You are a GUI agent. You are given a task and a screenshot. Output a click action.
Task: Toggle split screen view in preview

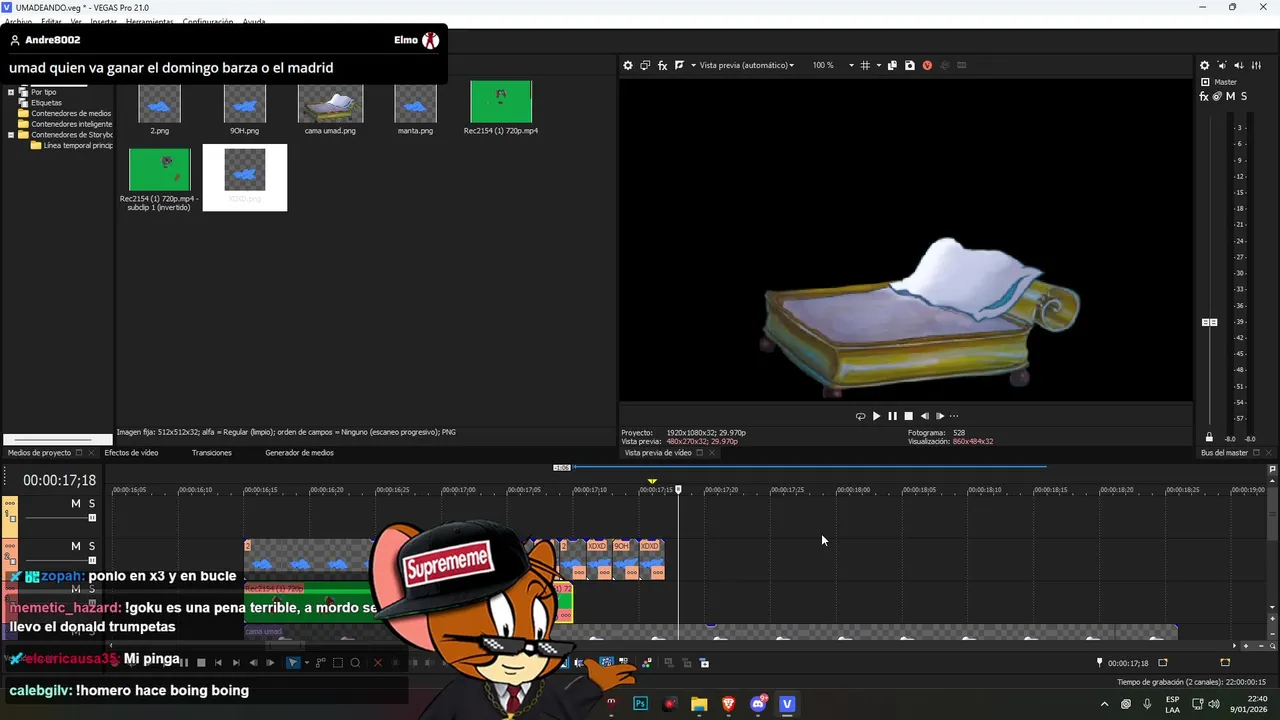679,65
